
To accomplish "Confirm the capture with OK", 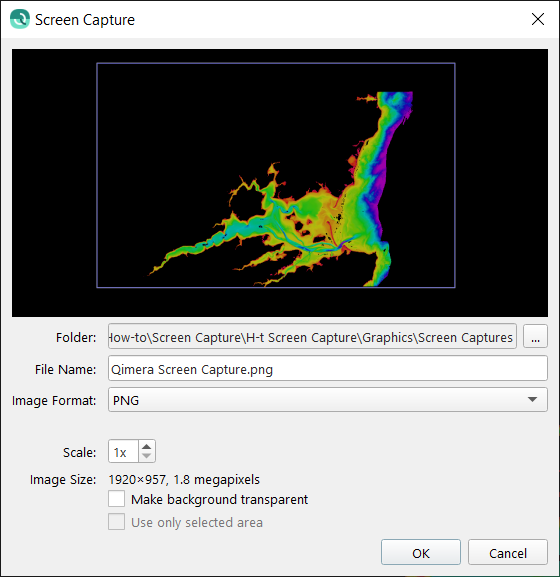I will click(x=421, y=552).
